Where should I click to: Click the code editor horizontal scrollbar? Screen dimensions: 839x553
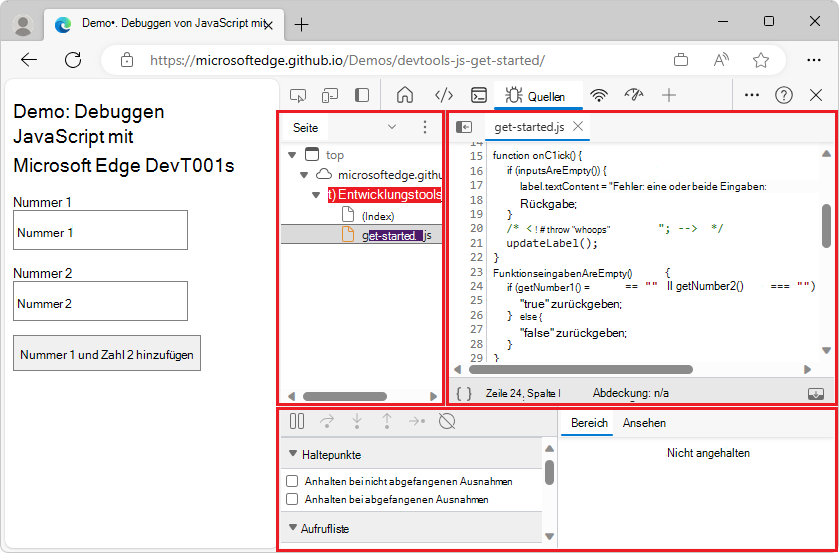pyautogui.click(x=581, y=369)
